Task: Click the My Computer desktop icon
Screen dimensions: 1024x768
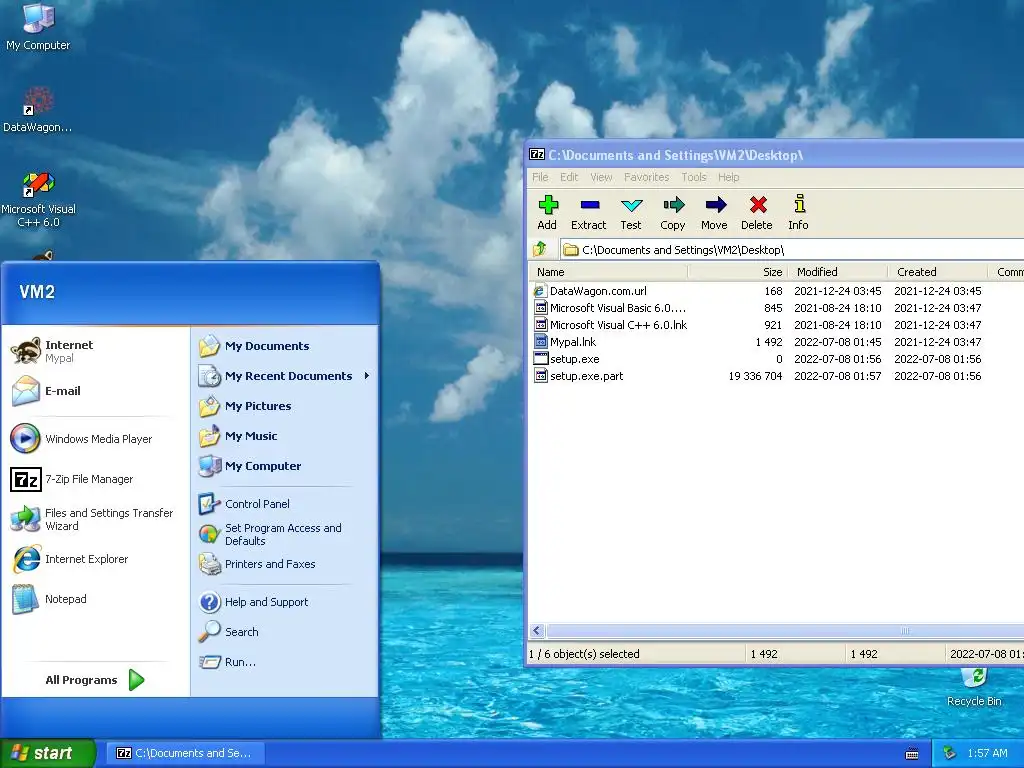Action: [38, 27]
